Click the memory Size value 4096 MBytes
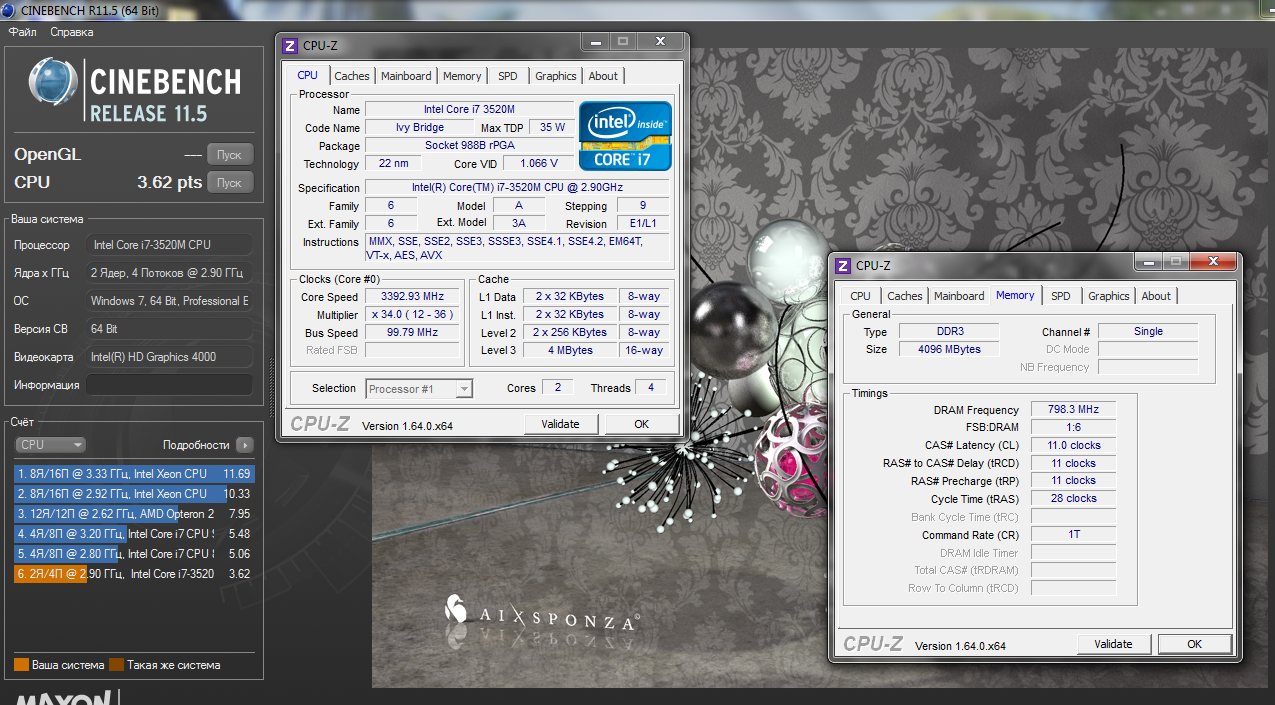 click(x=949, y=350)
